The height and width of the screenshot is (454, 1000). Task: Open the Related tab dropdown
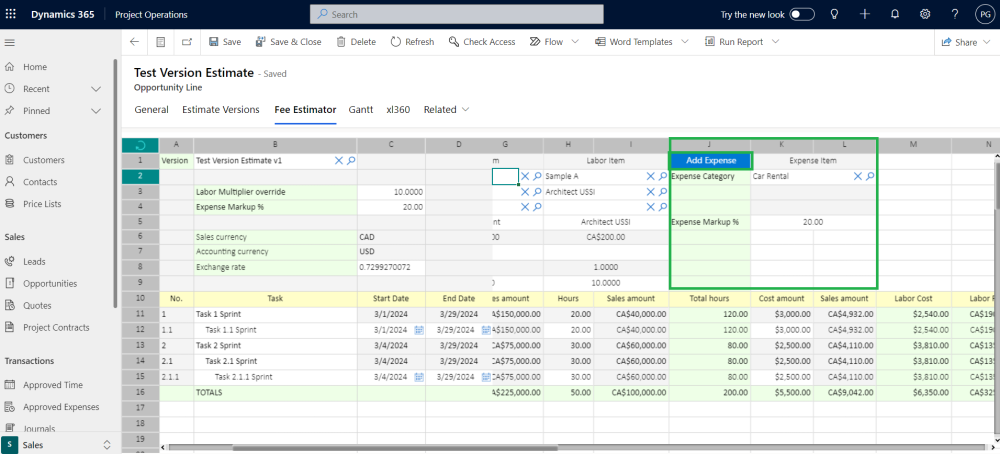click(x=446, y=109)
